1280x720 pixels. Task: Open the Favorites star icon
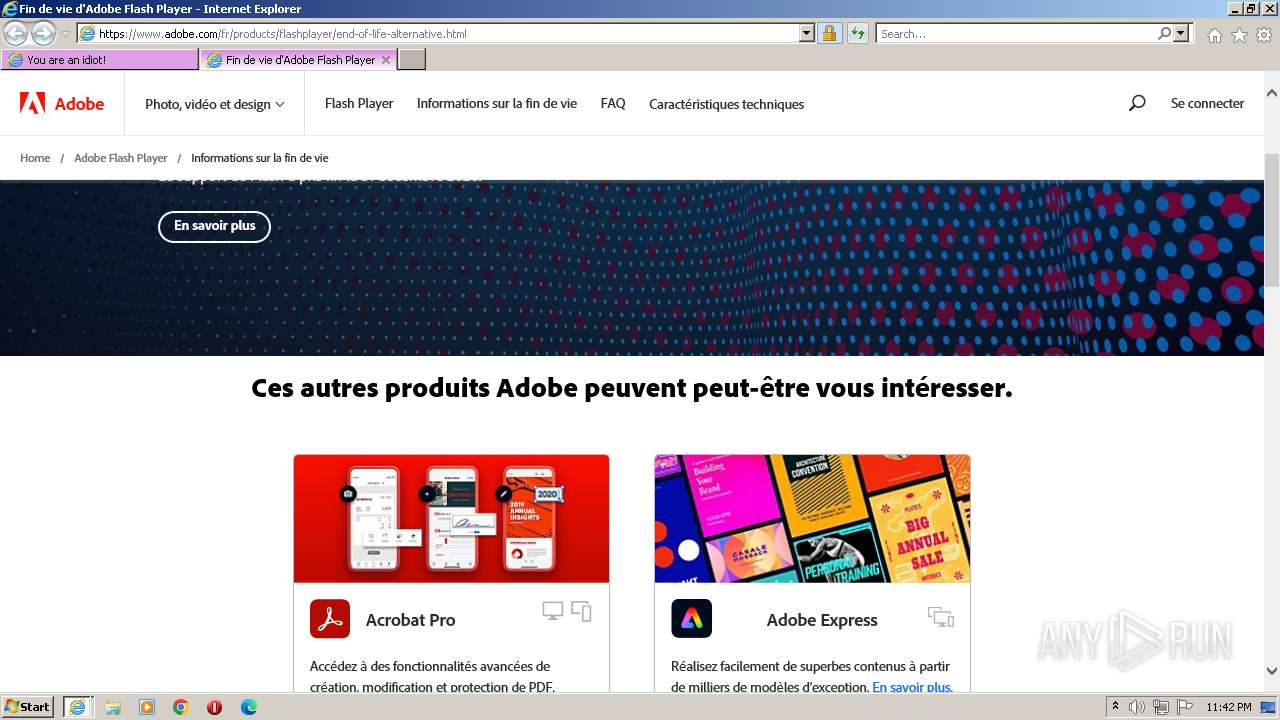(x=1239, y=35)
